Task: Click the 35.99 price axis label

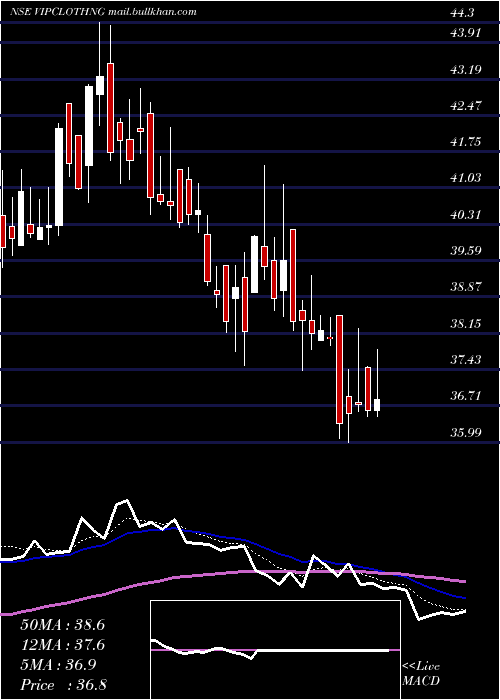Action: (466, 432)
